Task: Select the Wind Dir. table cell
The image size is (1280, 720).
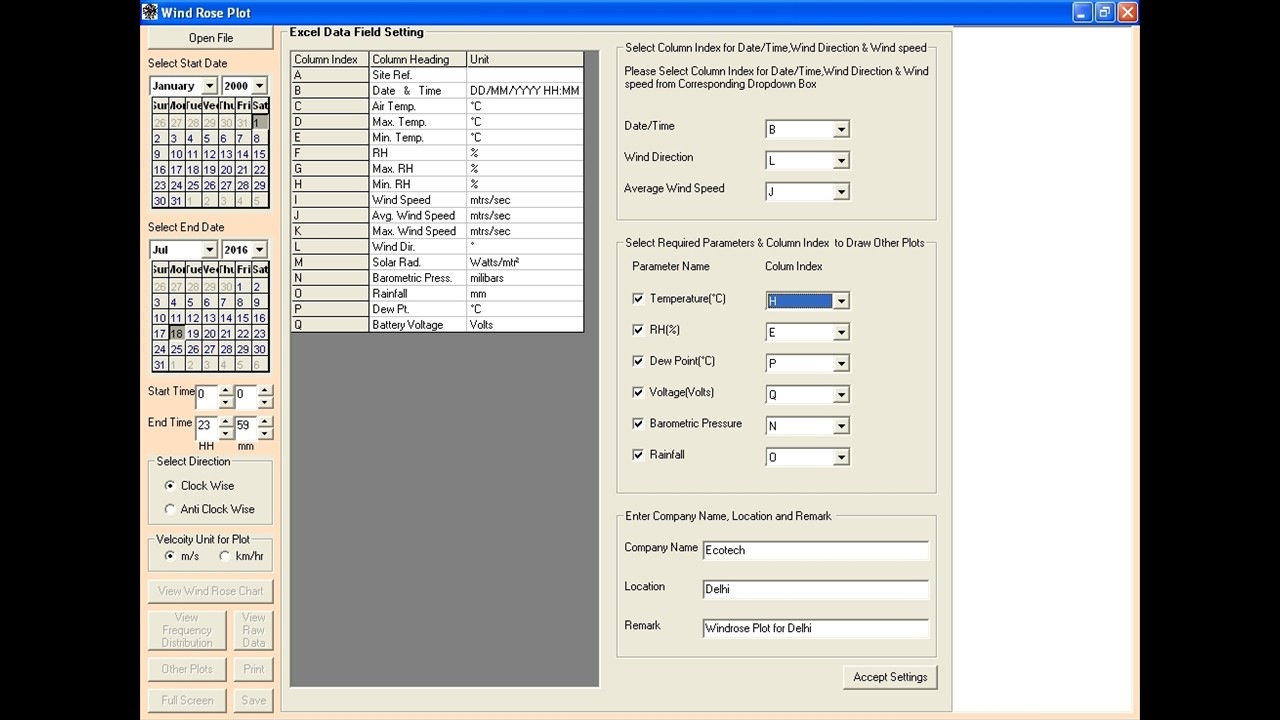Action: pyautogui.click(x=418, y=247)
